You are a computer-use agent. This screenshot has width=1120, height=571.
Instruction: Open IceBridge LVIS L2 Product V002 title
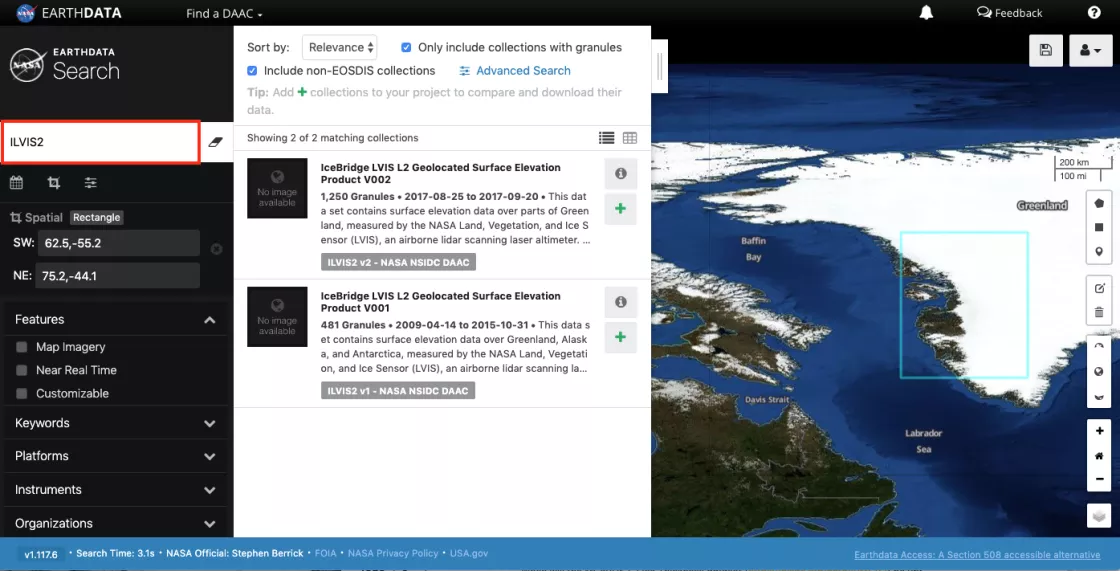[x=441, y=174]
